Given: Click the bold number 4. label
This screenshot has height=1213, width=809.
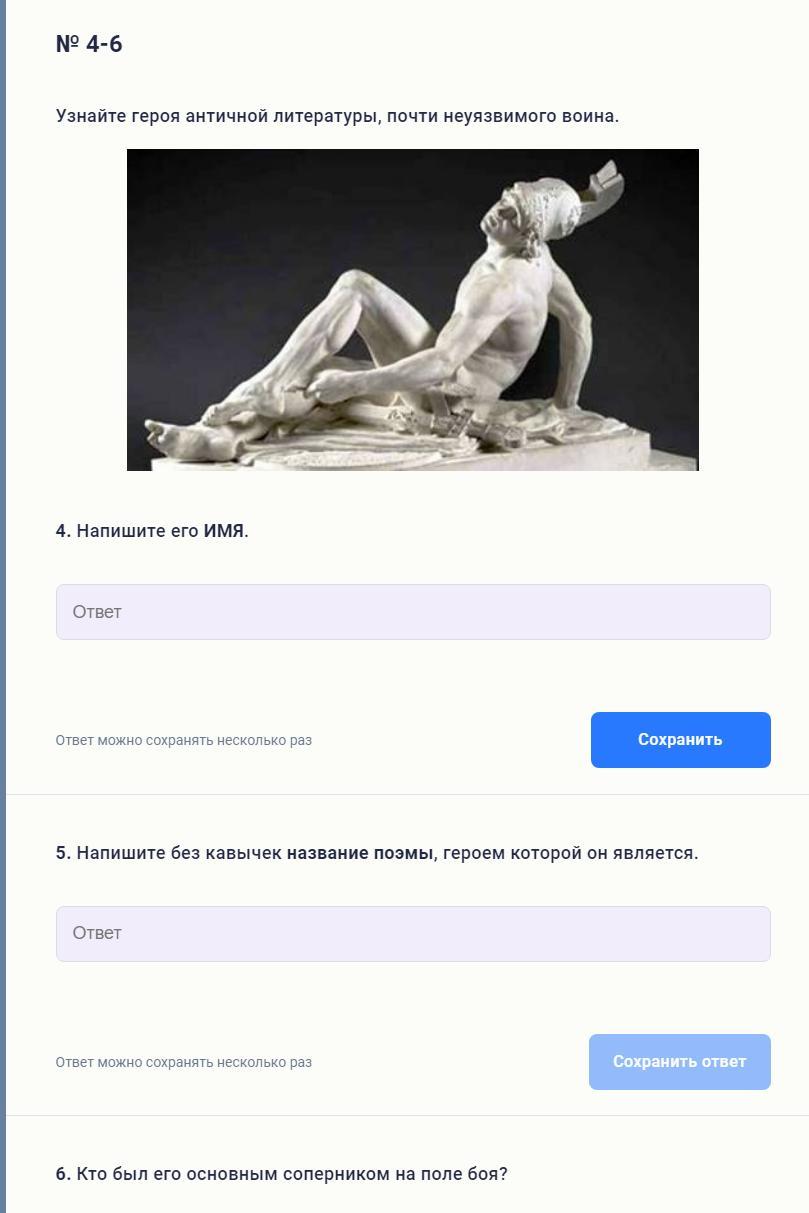Looking at the screenshot, I should pos(64,531).
